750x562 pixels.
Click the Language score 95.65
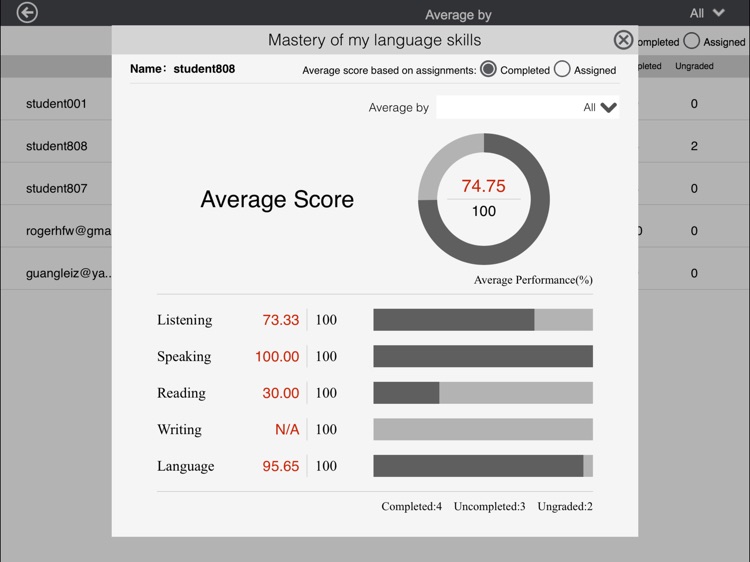click(281, 466)
